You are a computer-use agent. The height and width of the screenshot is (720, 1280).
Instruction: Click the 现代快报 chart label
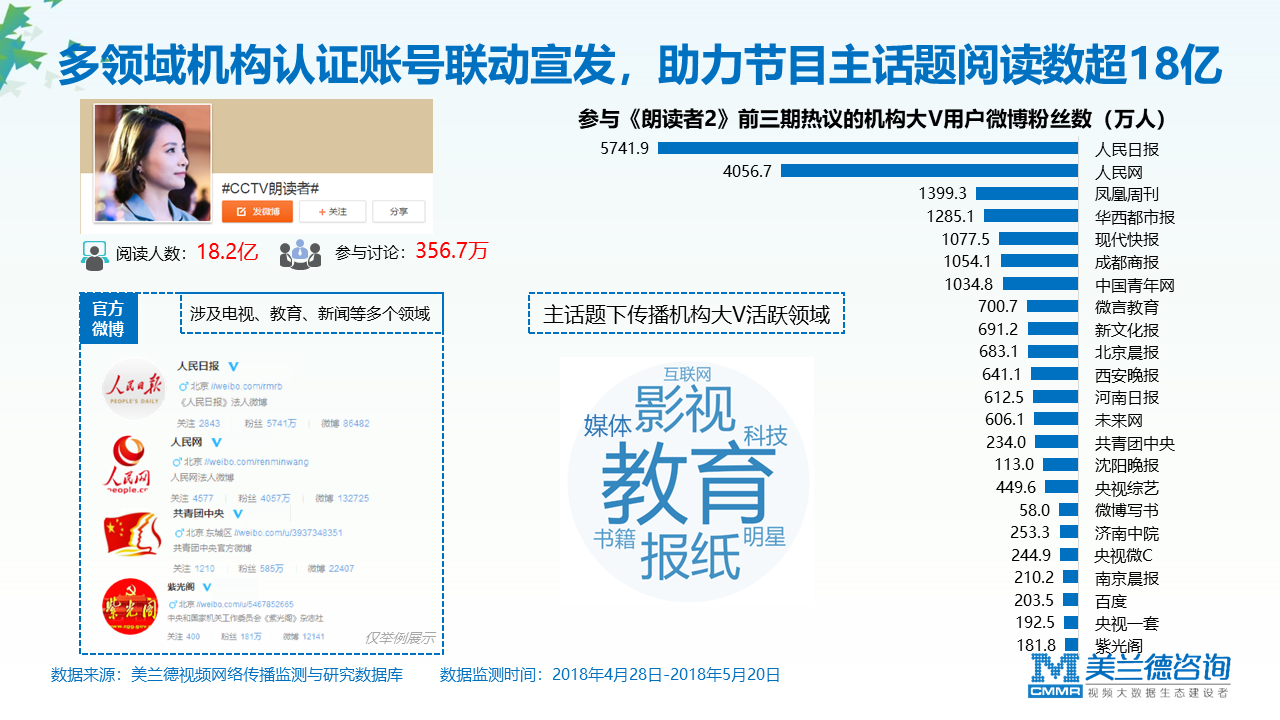click(1127, 240)
